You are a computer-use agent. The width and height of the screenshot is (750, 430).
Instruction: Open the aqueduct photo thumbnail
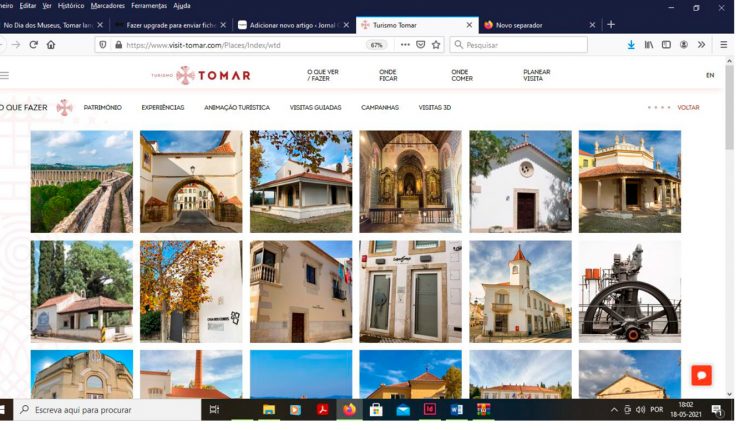[81, 181]
